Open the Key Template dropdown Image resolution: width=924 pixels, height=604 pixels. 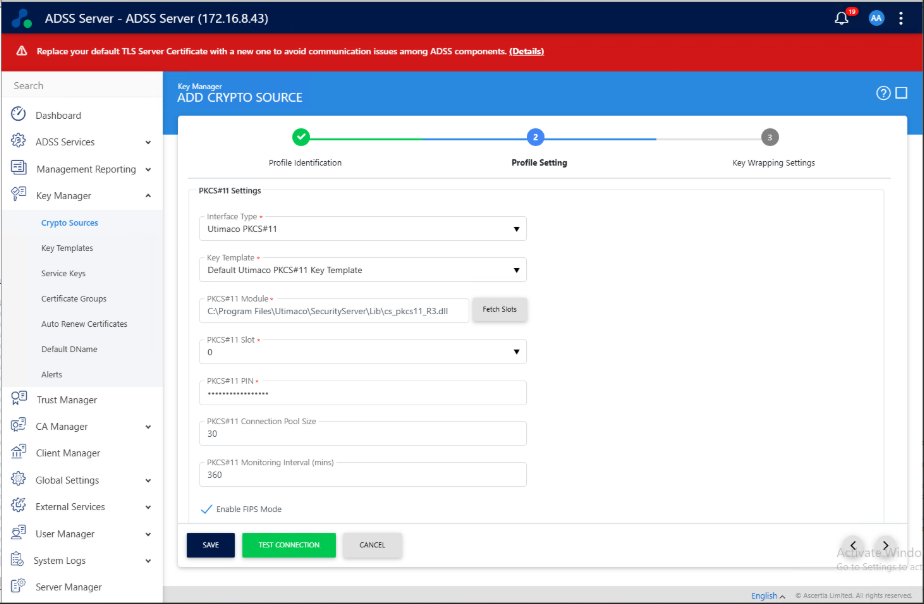click(x=362, y=270)
